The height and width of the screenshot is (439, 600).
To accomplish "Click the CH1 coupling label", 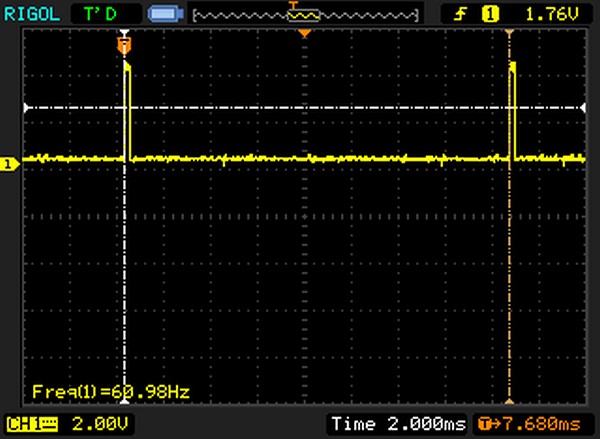I will [x=31, y=423].
